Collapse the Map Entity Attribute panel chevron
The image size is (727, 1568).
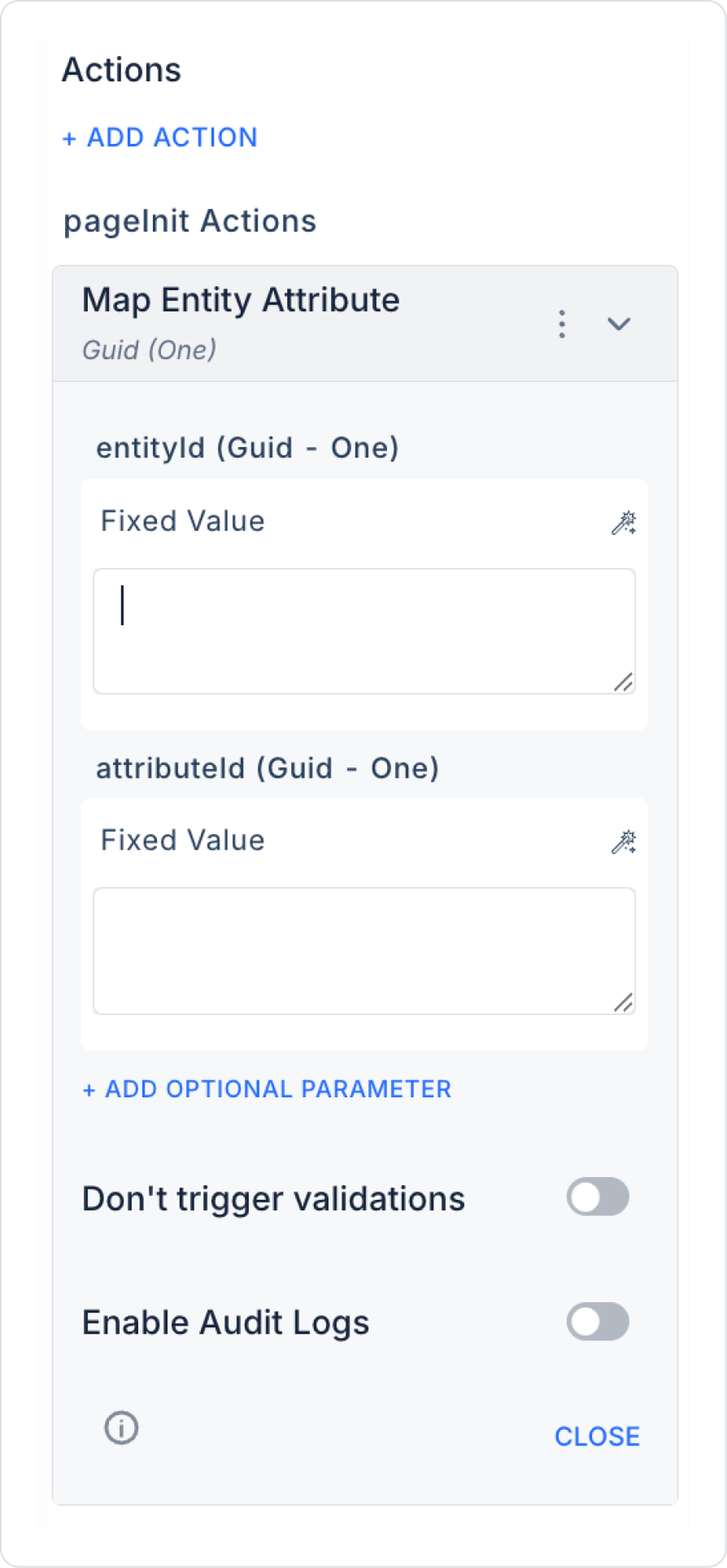point(619,324)
